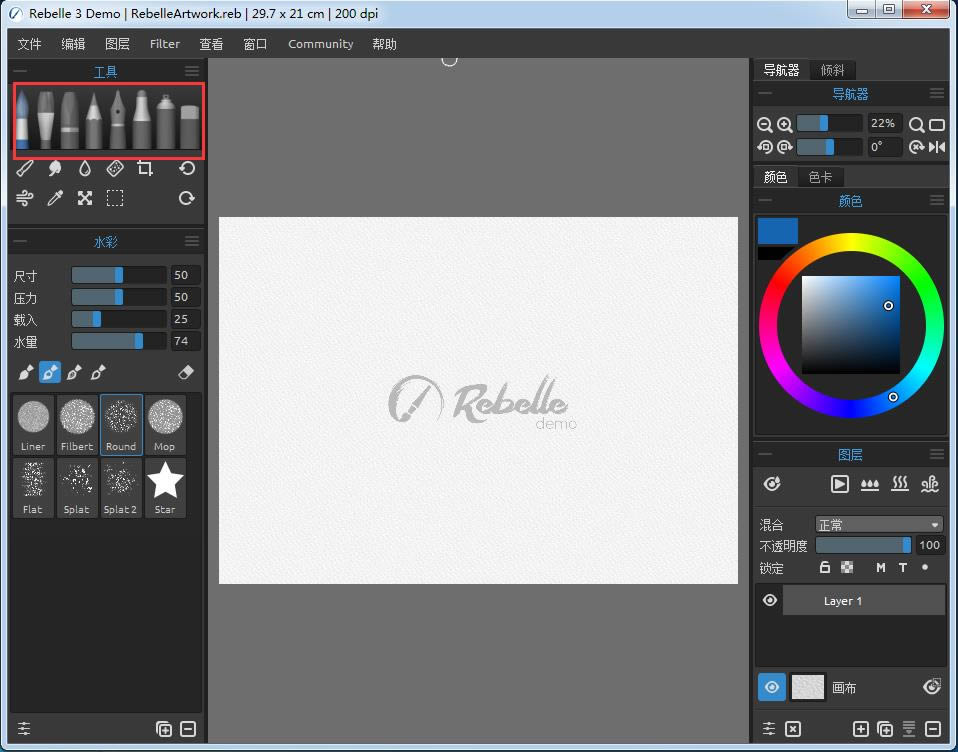Image resolution: width=958 pixels, height=752 pixels.
Task: Open the 水彩 panel menu
Action: pyautogui.click(x=192, y=241)
